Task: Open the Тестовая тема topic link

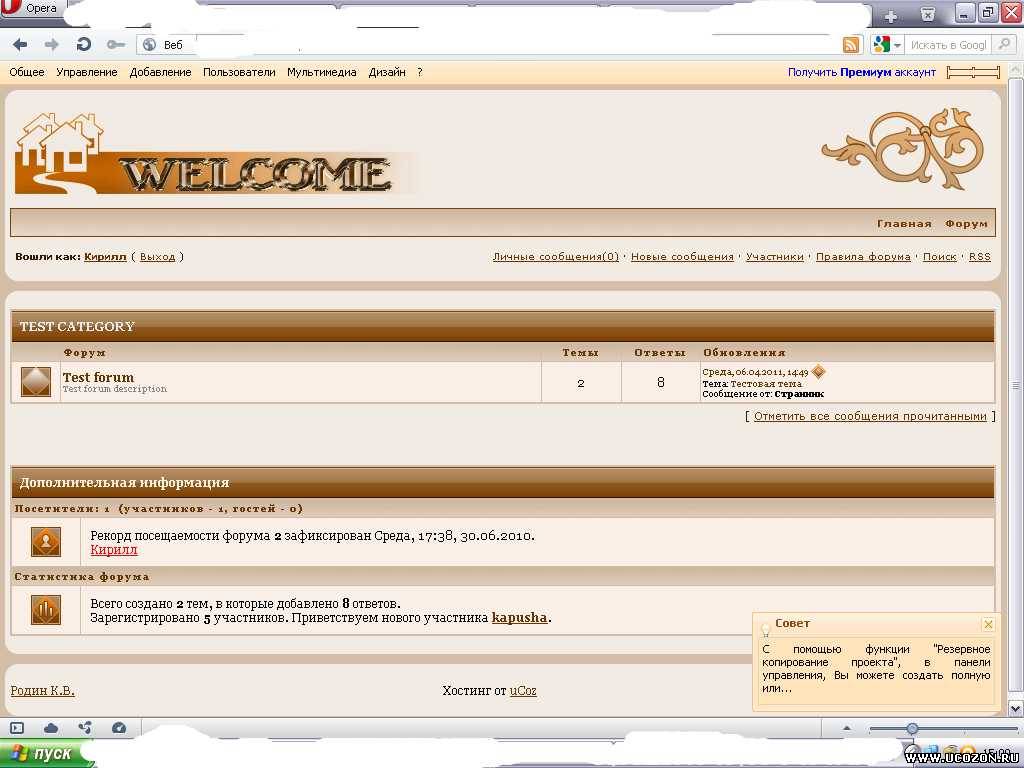Action: (x=766, y=383)
